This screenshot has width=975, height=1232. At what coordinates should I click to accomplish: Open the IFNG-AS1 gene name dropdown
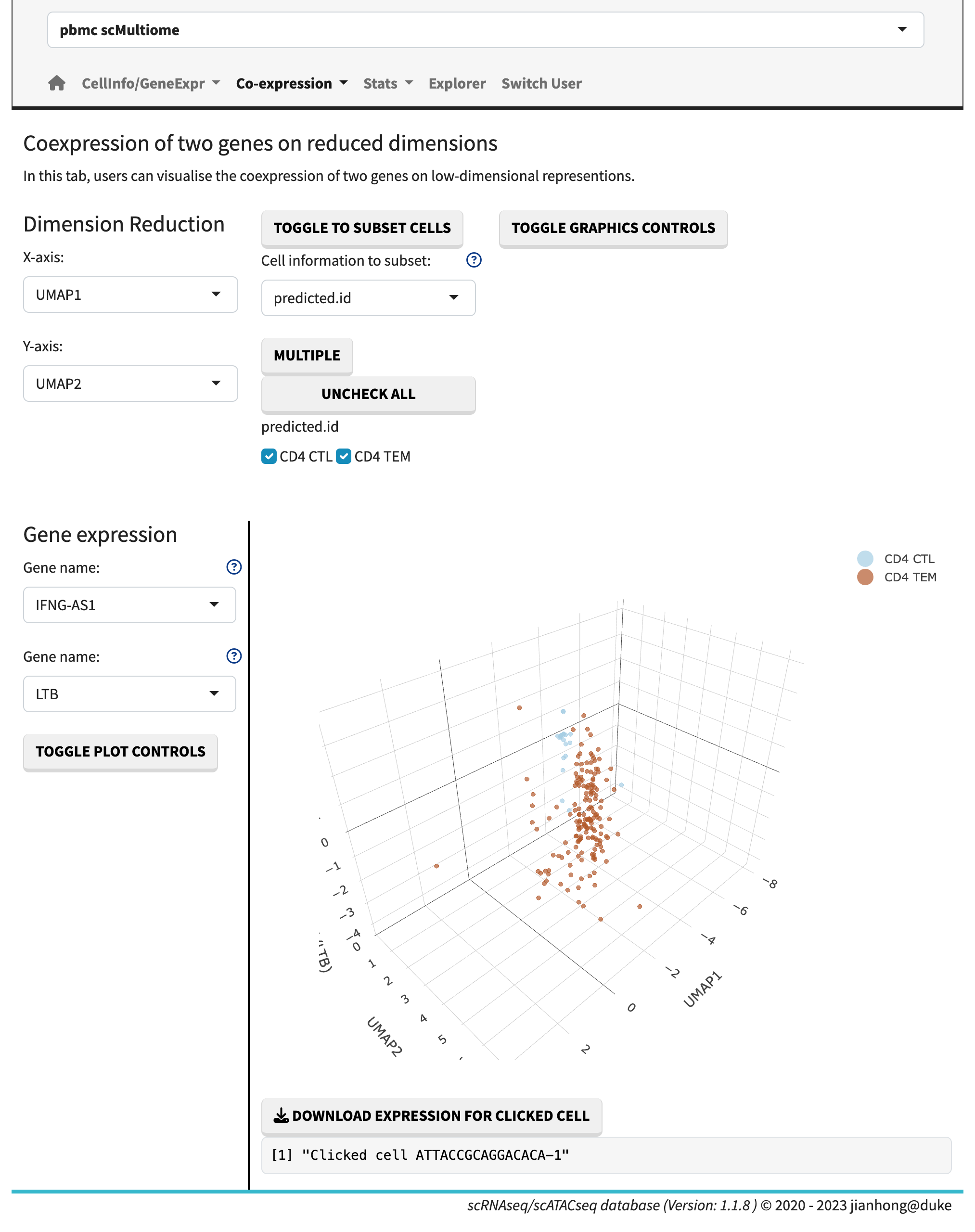(129, 604)
